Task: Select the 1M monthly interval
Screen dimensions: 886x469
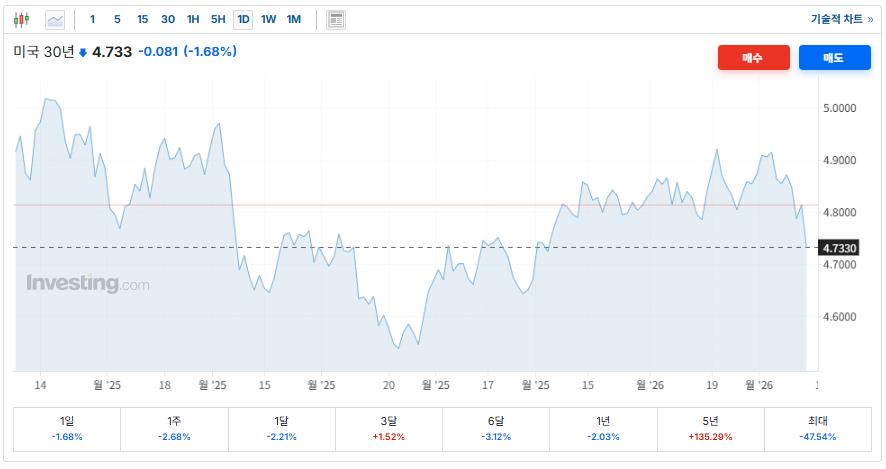Action: 293,19
